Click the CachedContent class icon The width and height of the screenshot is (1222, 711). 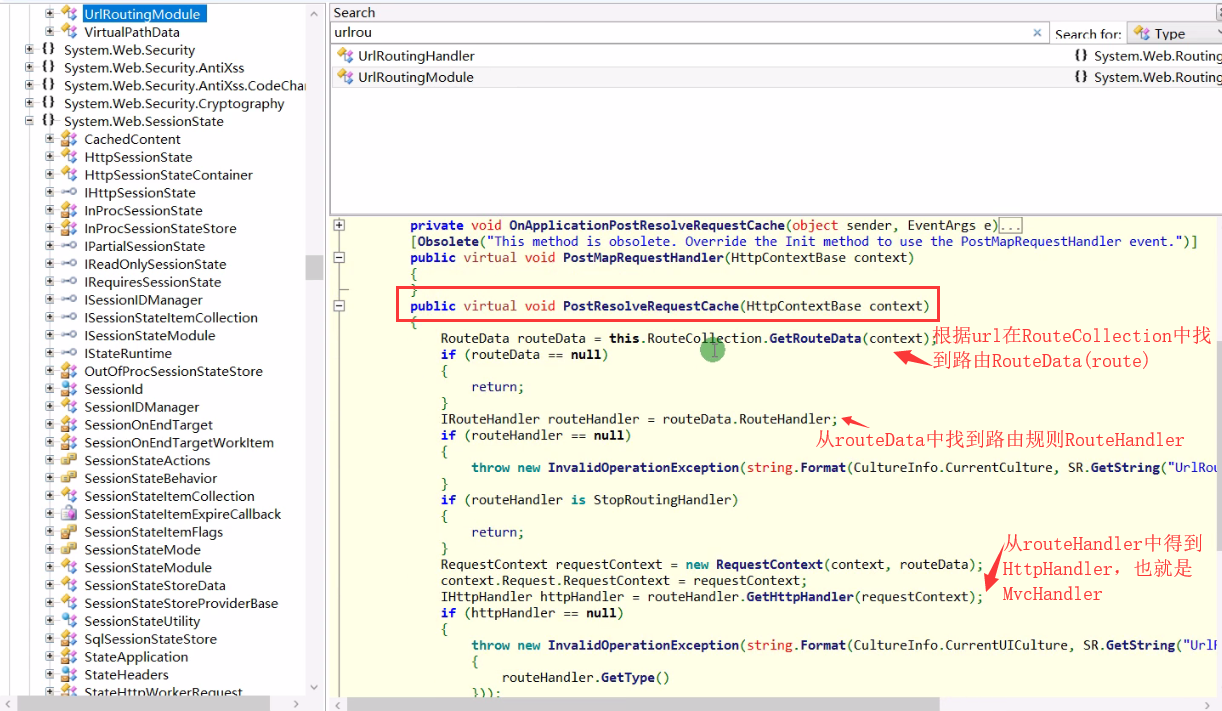68,139
